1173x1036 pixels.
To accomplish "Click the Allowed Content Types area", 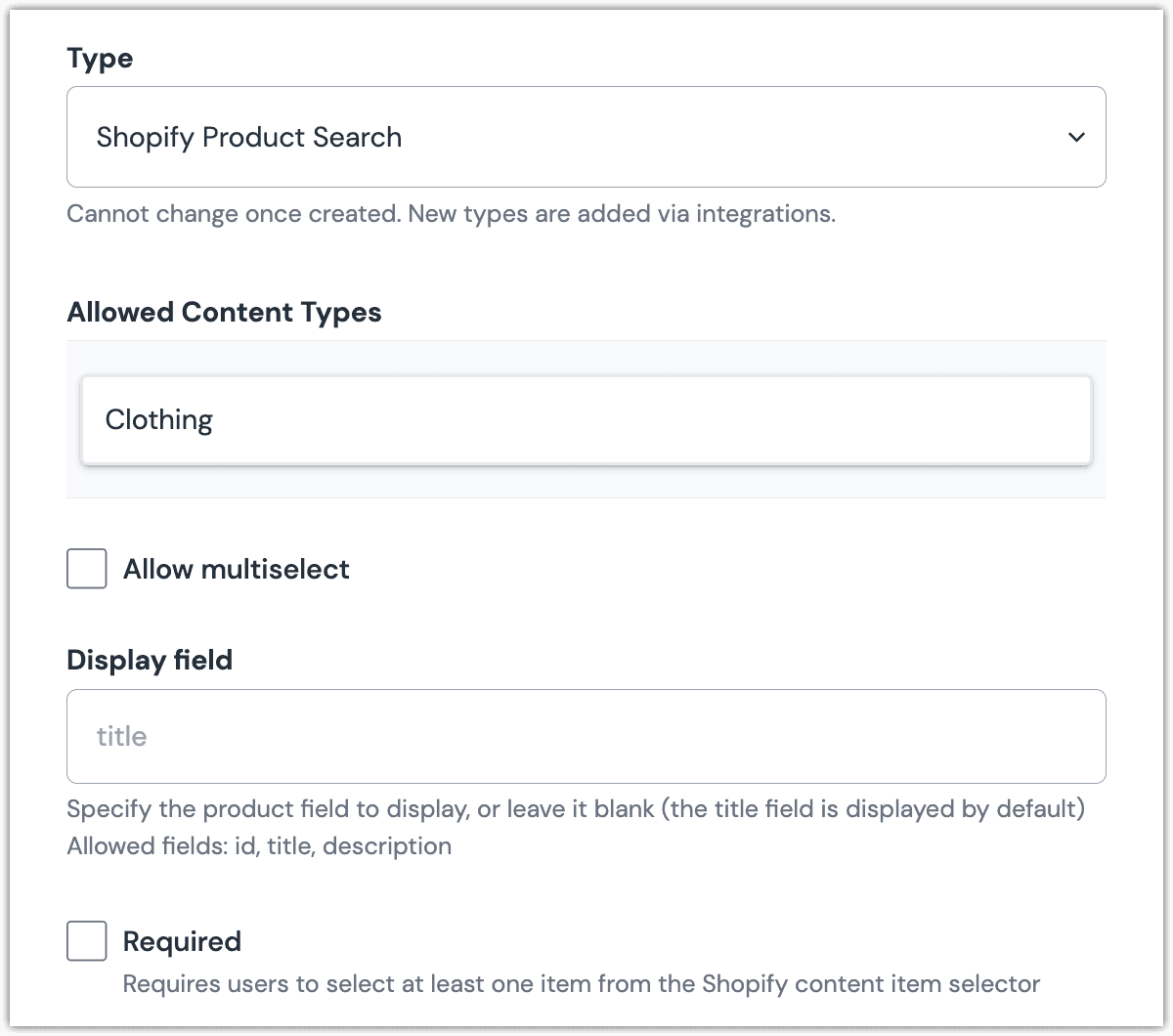I will [x=586, y=419].
